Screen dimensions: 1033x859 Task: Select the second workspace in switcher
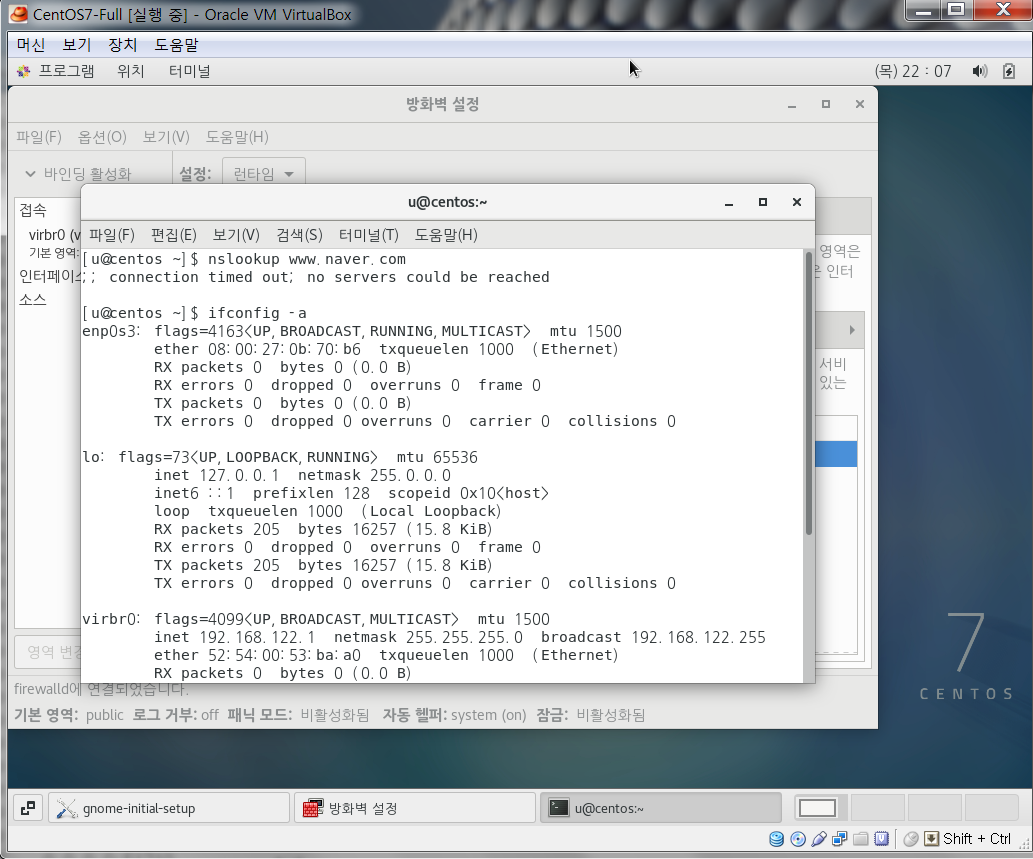point(878,808)
